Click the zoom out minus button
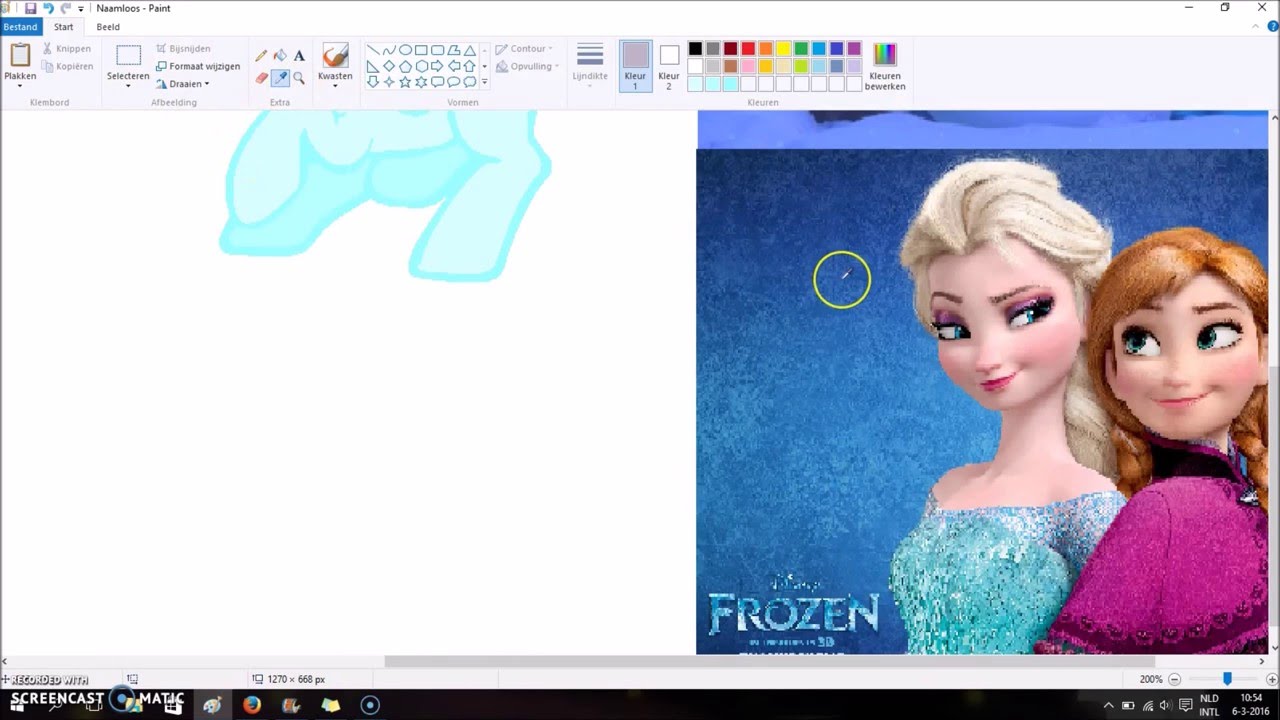 pyautogui.click(x=1175, y=679)
